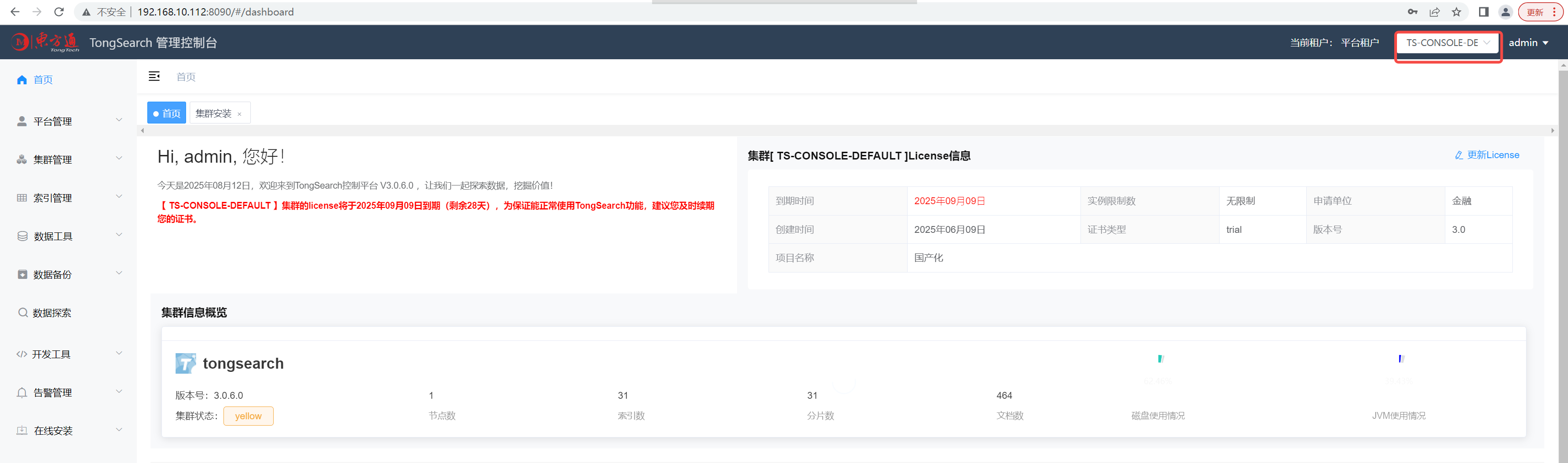Image resolution: width=1568 pixels, height=463 pixels.
Task: Open the 集群管理 sidebar menu
Action: pos(68,159)
